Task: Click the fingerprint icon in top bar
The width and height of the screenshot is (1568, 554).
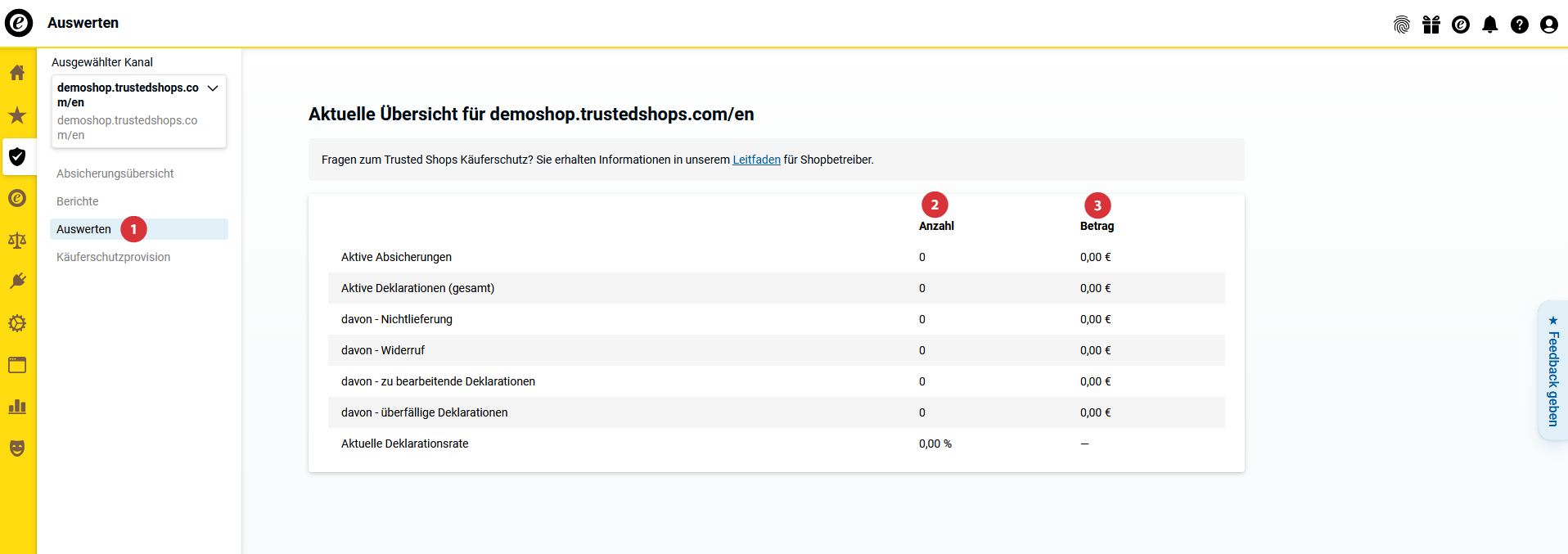Action: point(1402,25)
